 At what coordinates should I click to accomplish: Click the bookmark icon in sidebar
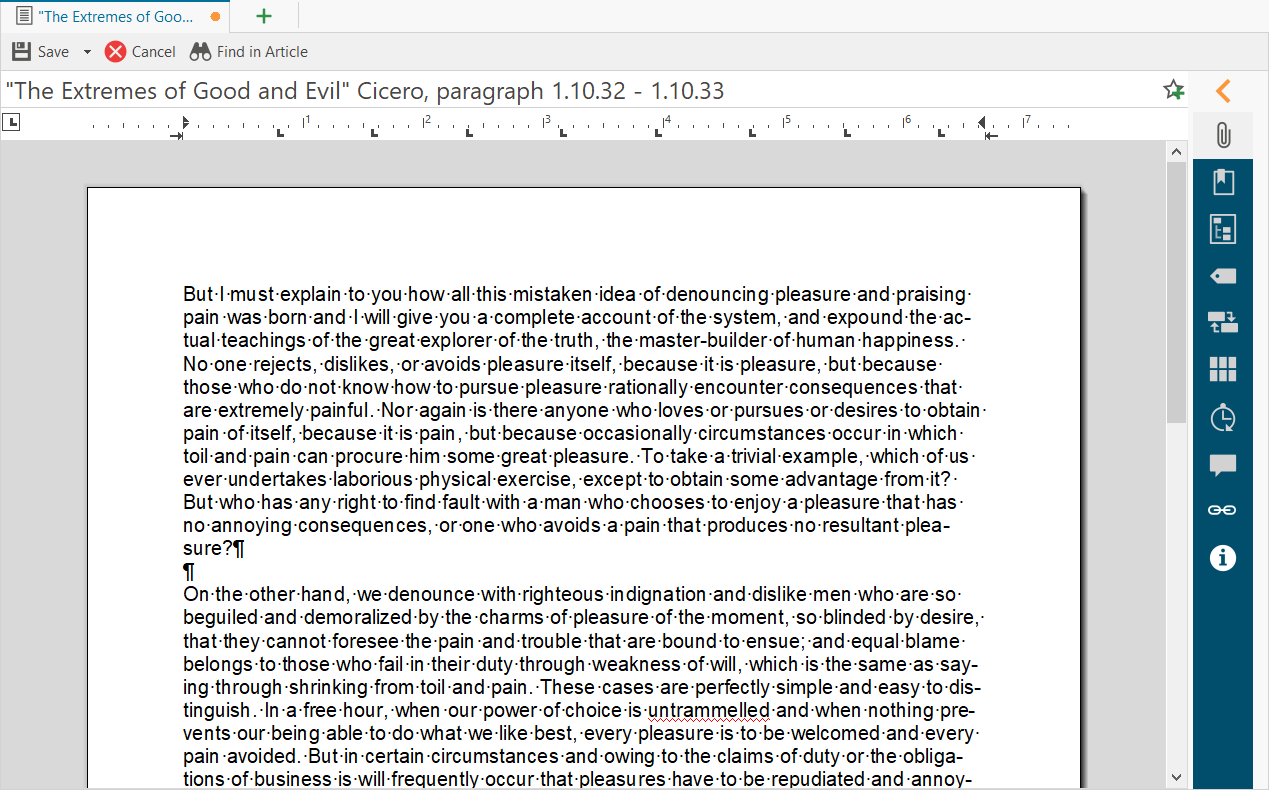1222,182
